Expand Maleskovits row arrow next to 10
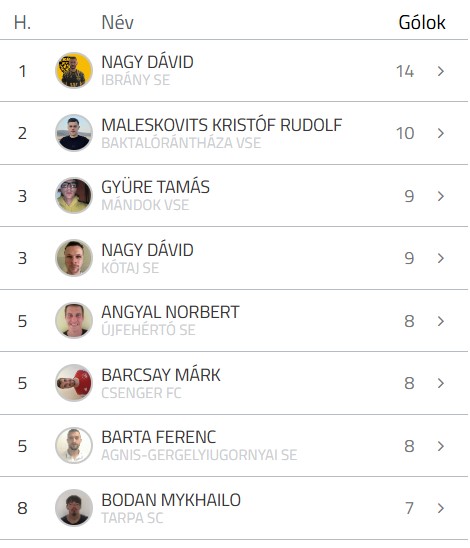The image size is (470, 548). point(441,133)
